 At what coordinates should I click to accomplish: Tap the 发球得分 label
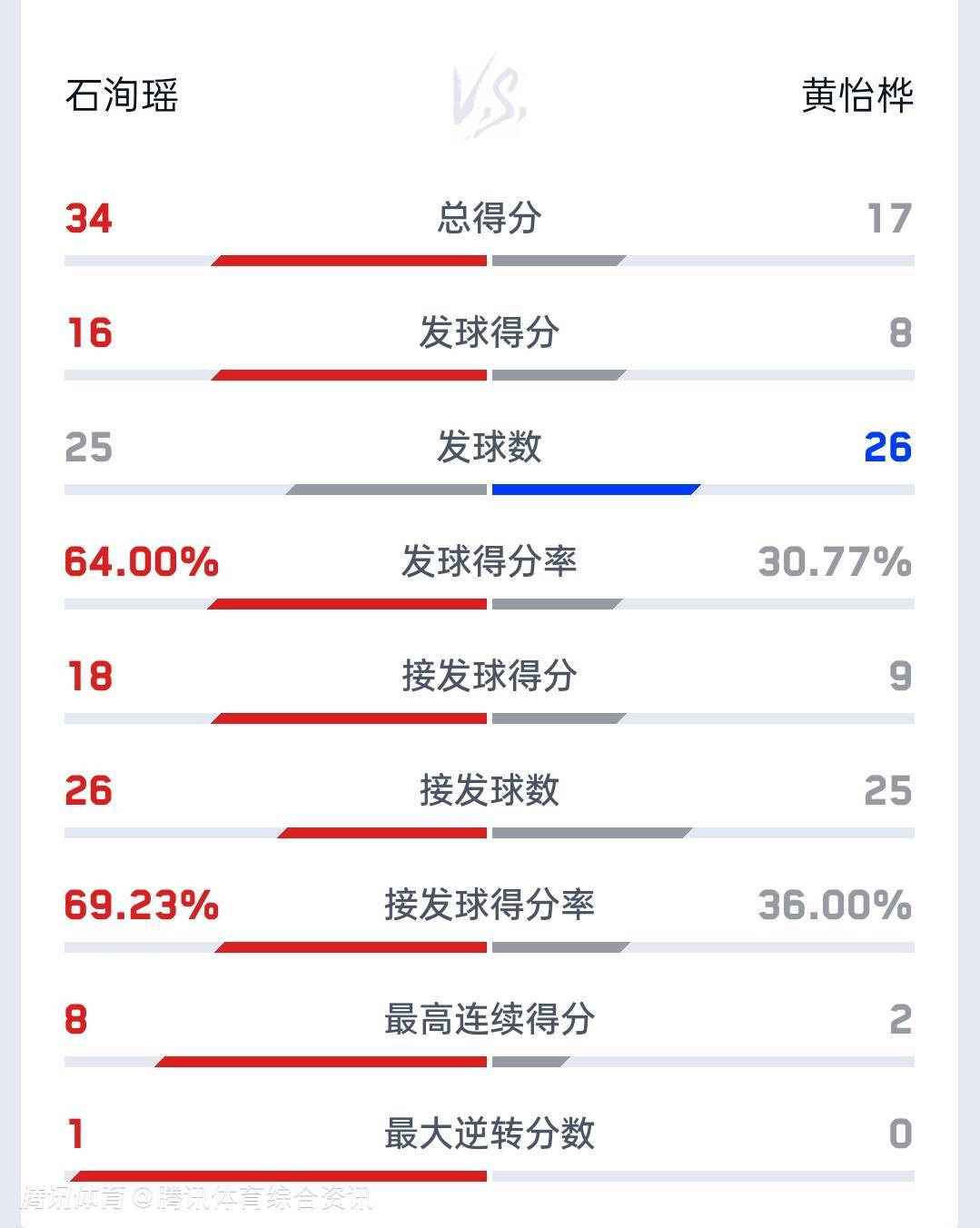pyautogui.click(x=490, y=332)
